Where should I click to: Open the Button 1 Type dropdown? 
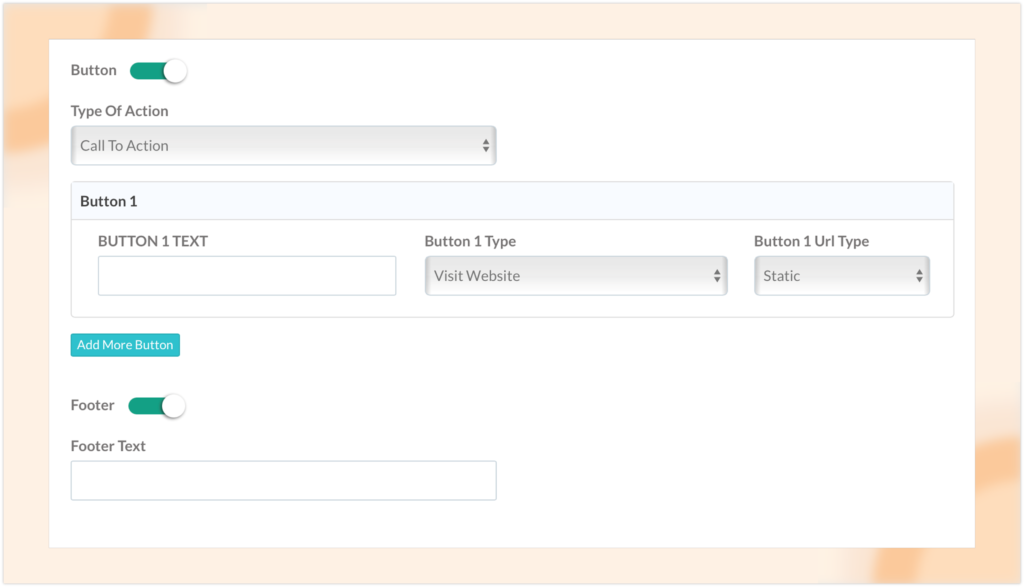[x=576, y=276]
